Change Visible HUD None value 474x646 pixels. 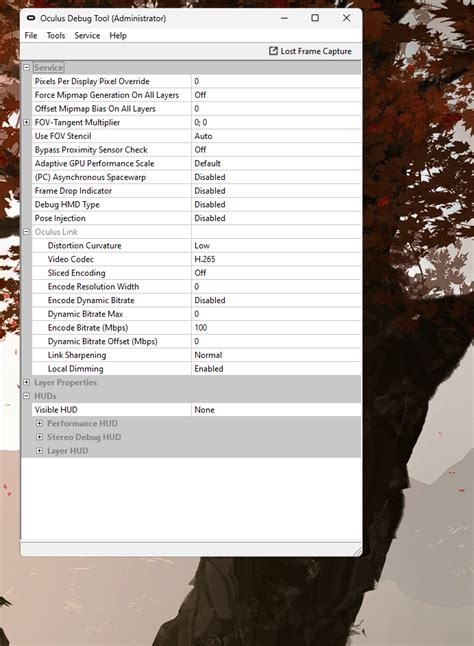coord(276,410)
